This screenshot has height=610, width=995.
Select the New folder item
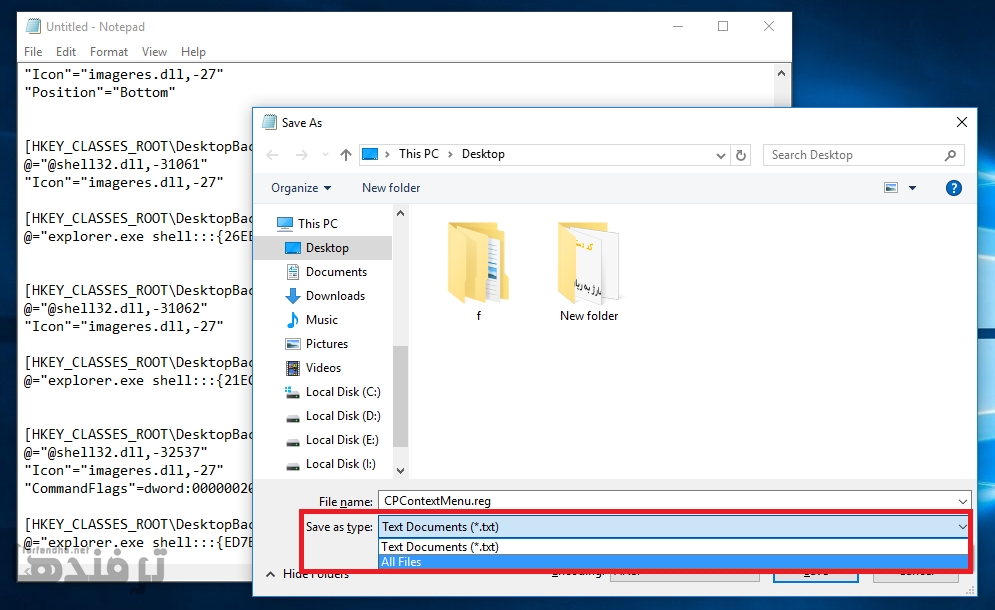(x=589, y=271)
